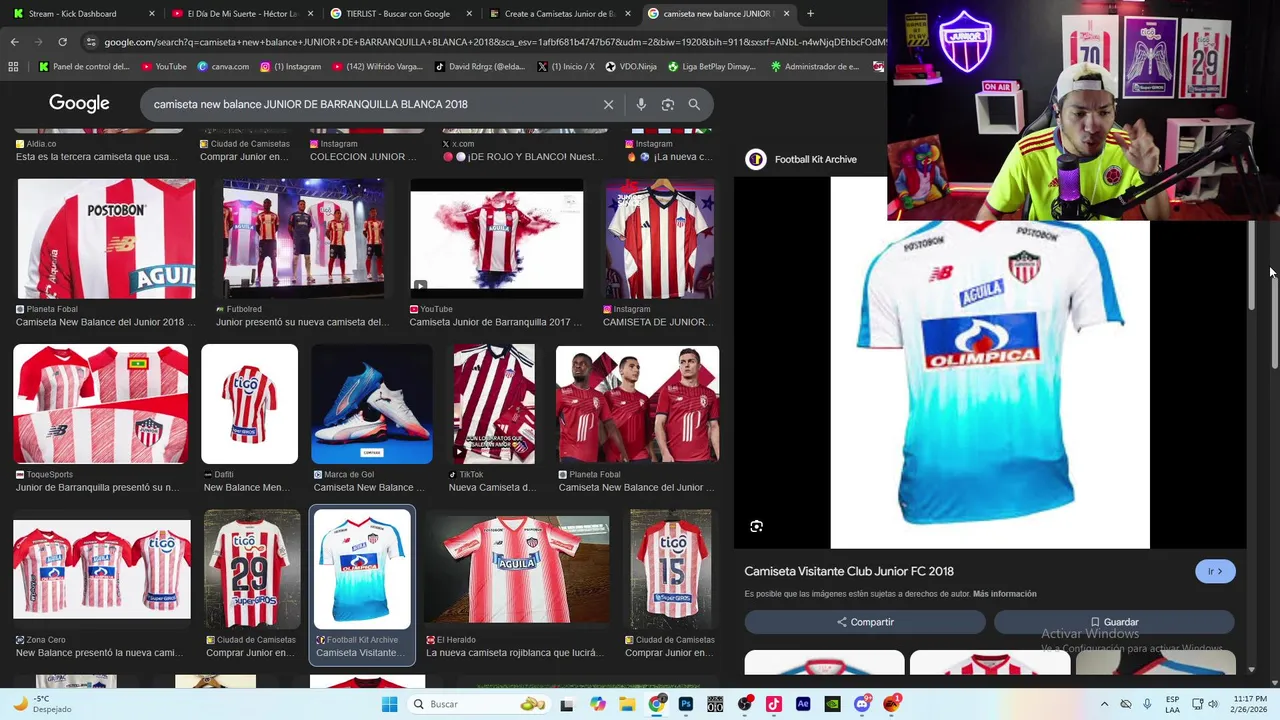Open a new browser tab
Viewport: 1280px width, 720px height.
tap(810, 14)
